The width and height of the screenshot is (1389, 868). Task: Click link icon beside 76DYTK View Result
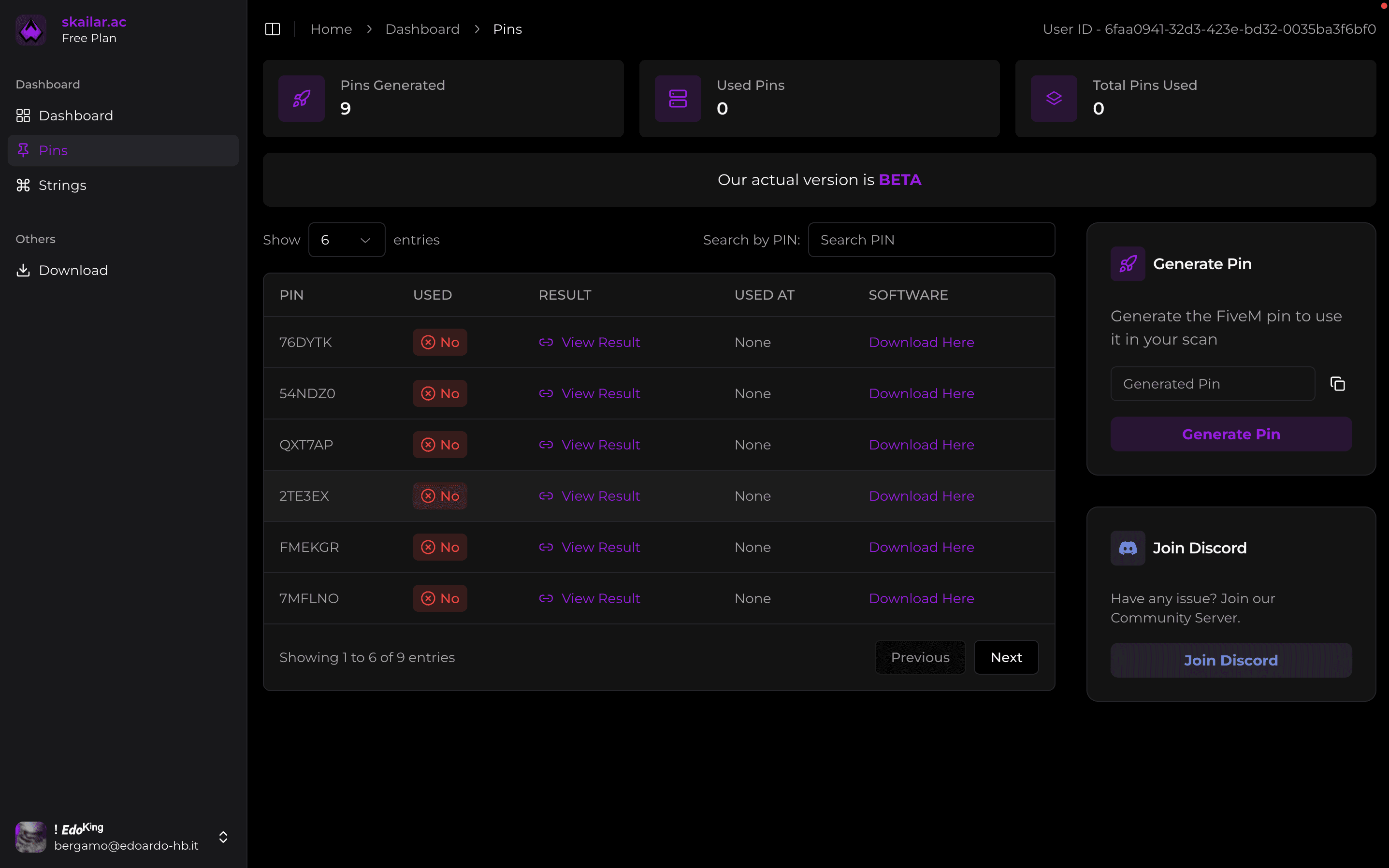pos(546,342)
